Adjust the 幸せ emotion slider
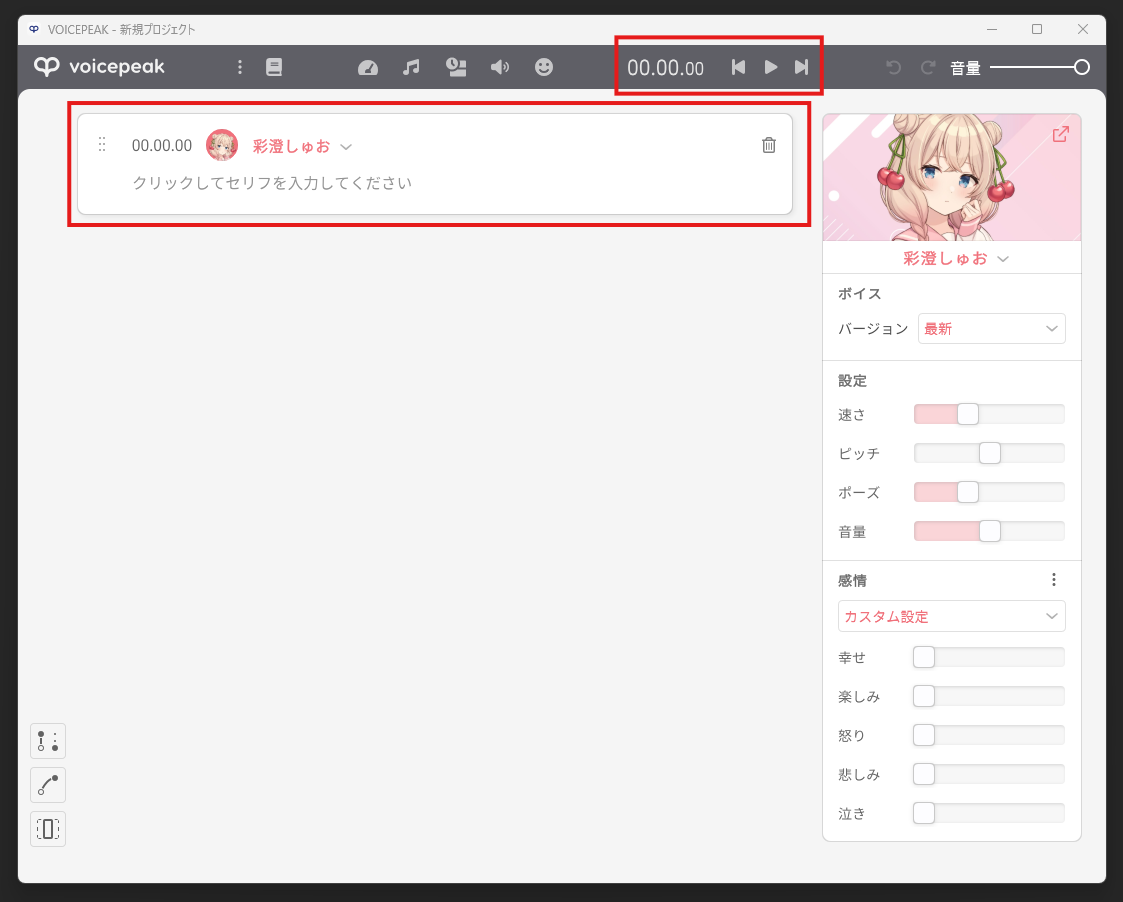 point(989,657)
